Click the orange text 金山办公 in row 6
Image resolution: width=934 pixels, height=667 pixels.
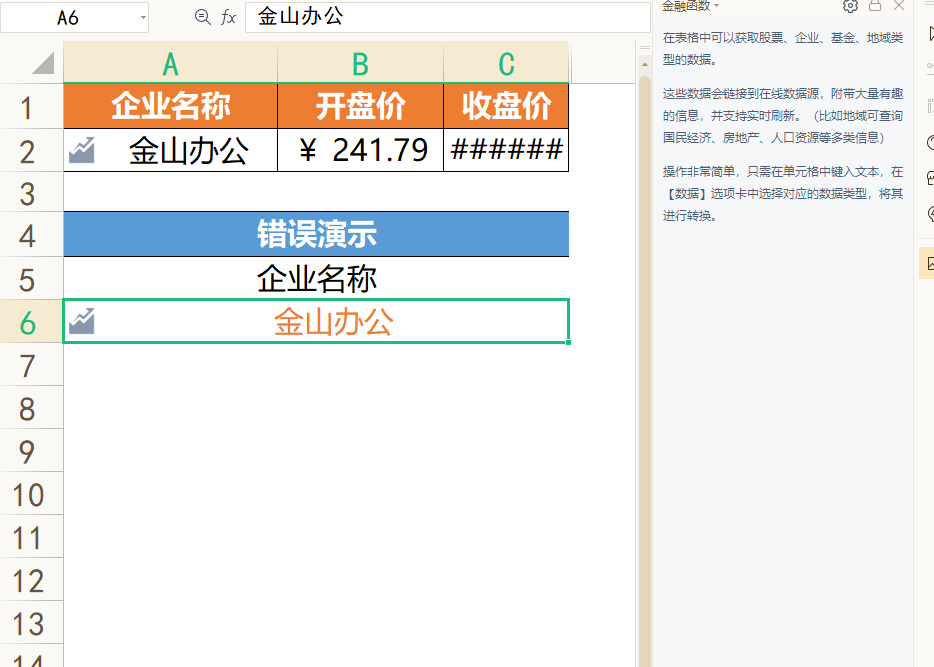pyautogui.click(x=333, y=322)
